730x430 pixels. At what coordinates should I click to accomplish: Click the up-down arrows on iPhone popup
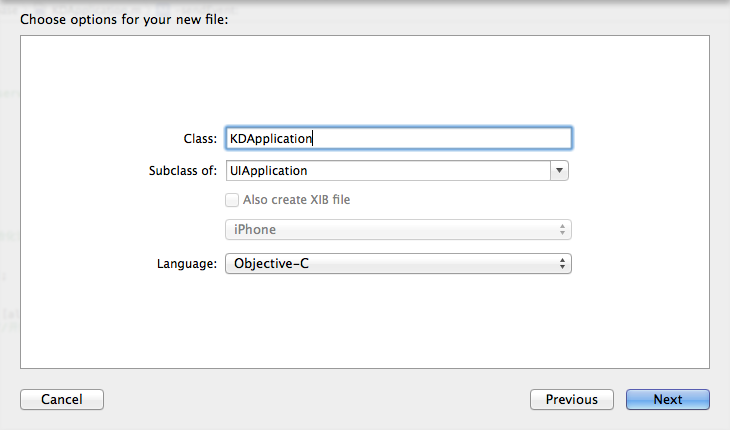(562, 229)
